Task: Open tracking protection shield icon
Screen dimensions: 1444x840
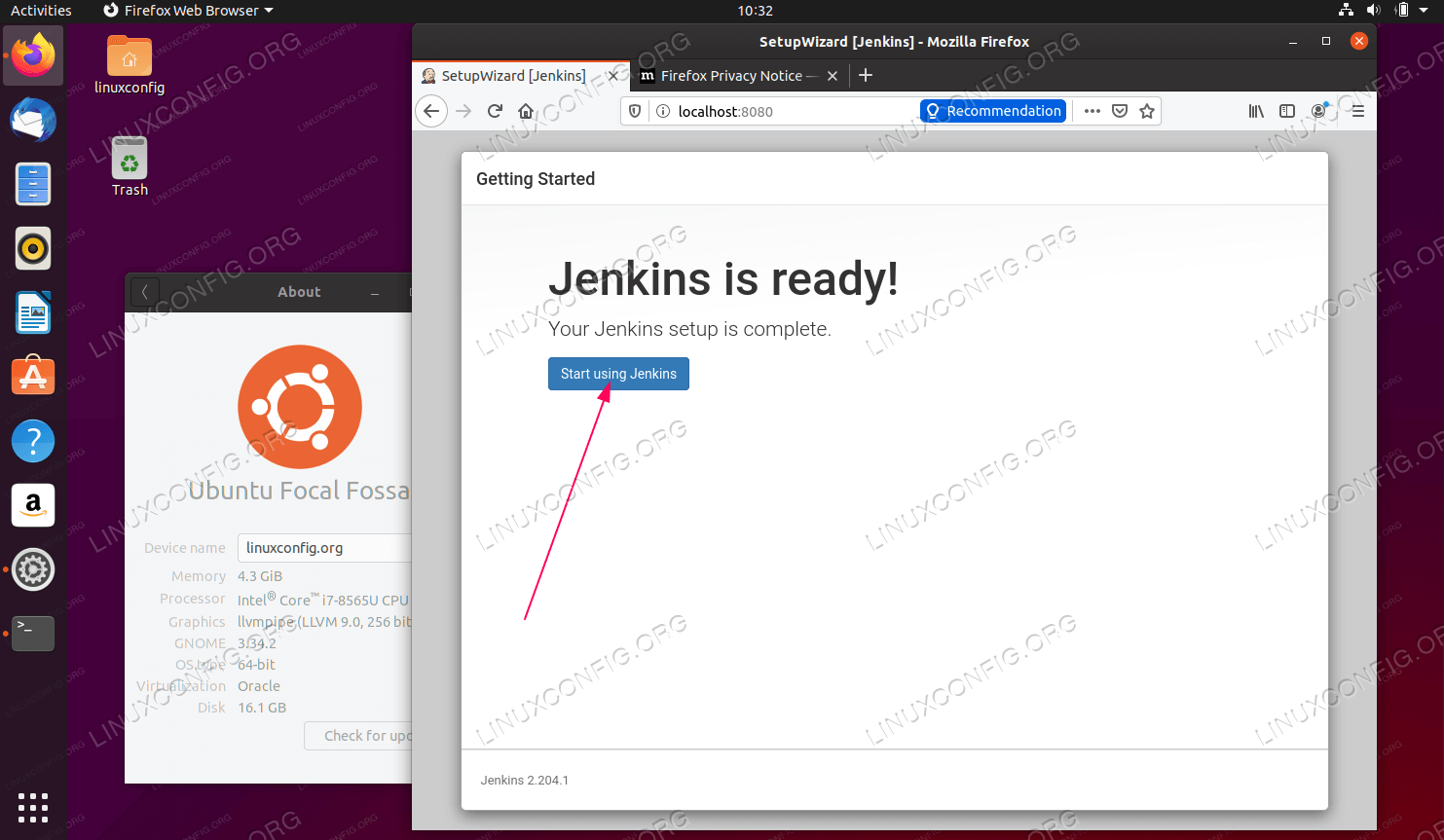Action: pos(635,111)
